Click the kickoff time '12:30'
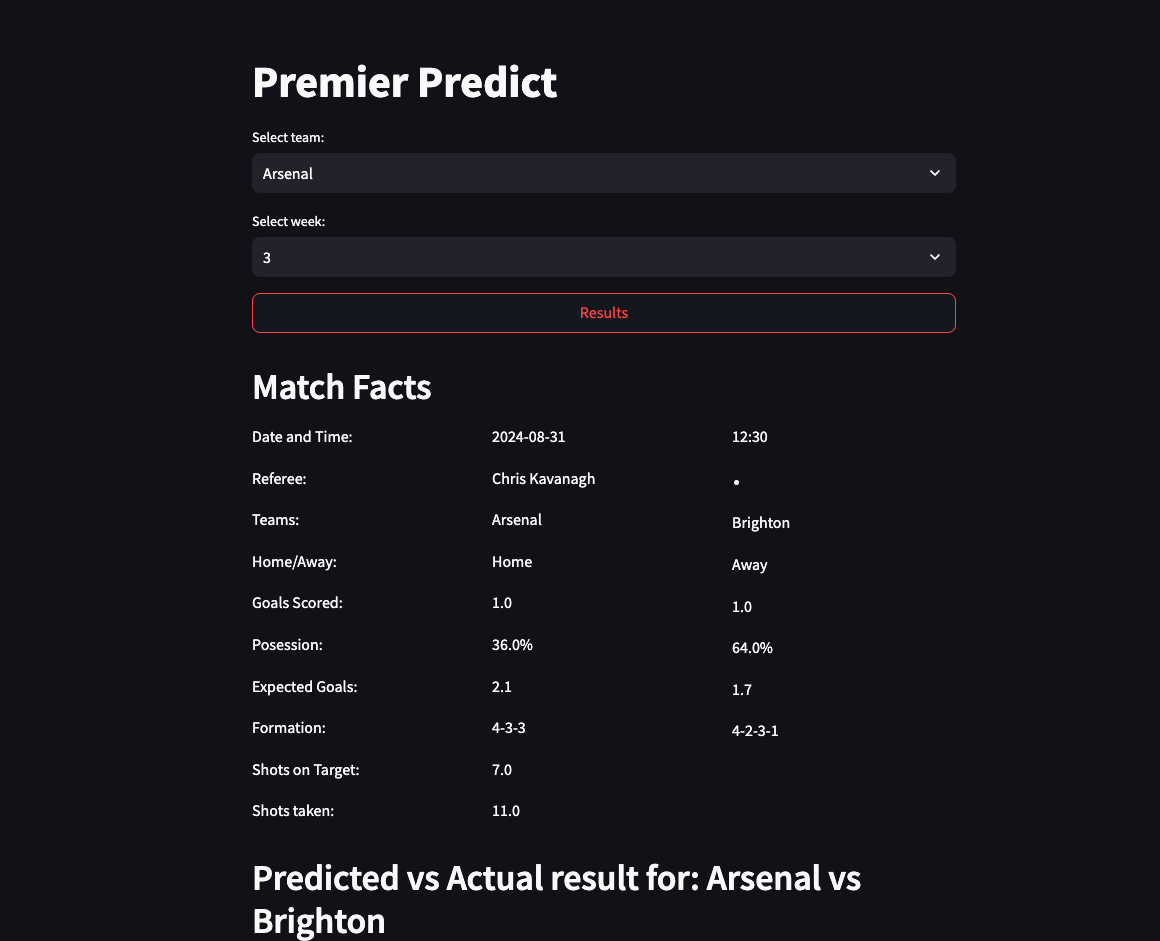Image resolution: width=1160 pixels, height=941 pixels. pyautogui.click(x=749, y=436)
